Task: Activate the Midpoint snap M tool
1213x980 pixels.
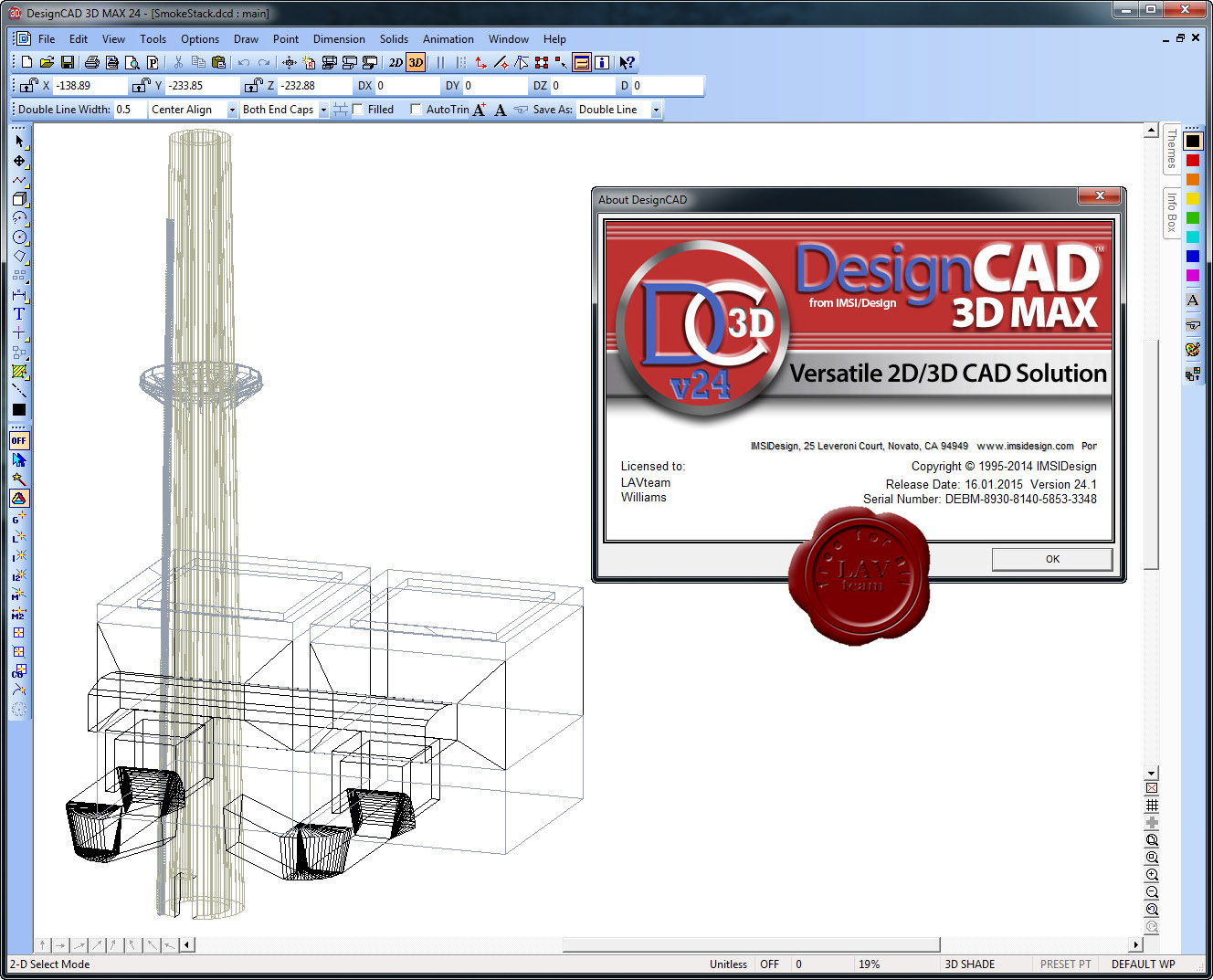Action: click(19, 594)
